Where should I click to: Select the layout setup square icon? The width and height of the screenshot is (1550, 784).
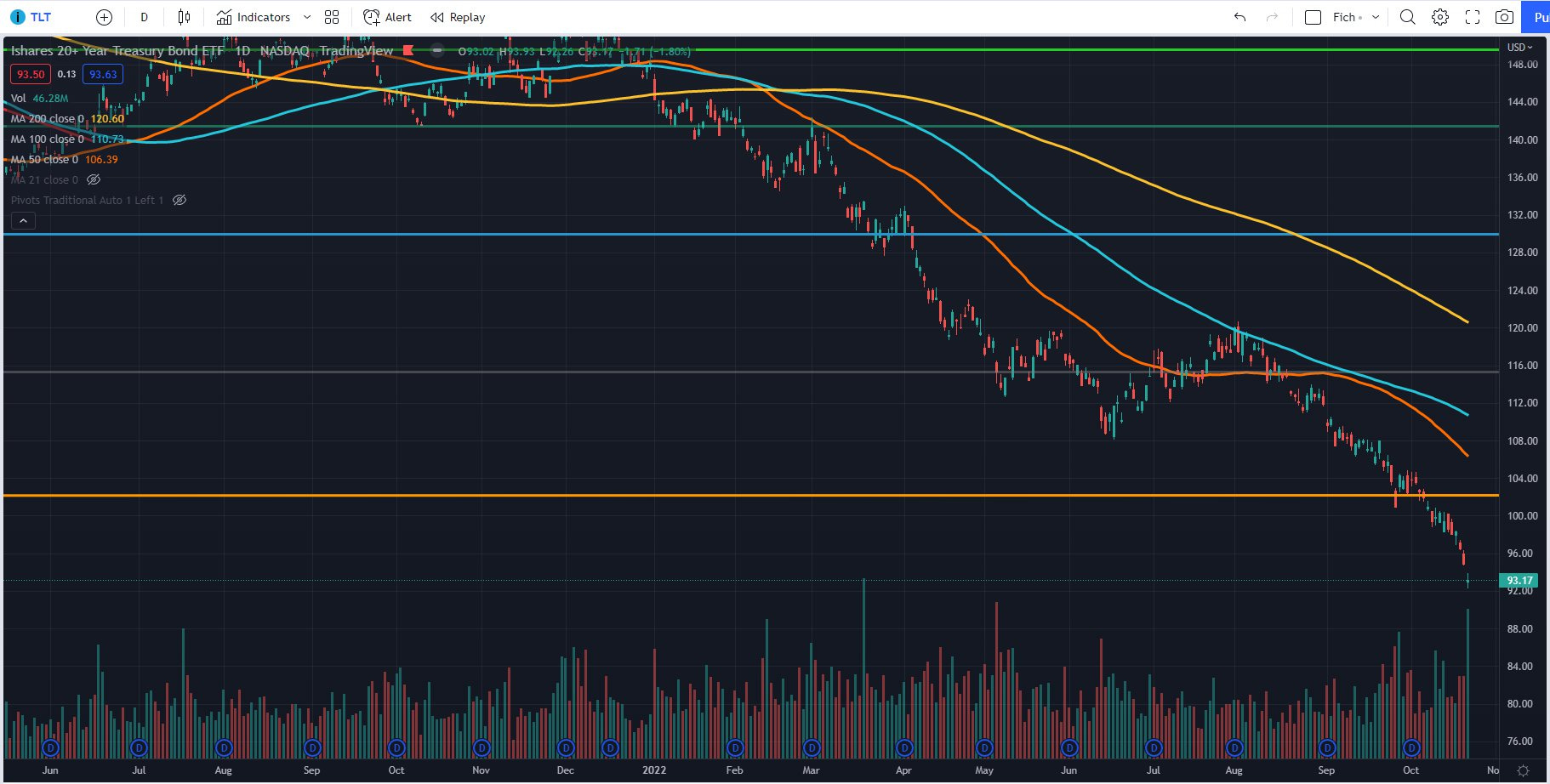[x=1313, y=17]
